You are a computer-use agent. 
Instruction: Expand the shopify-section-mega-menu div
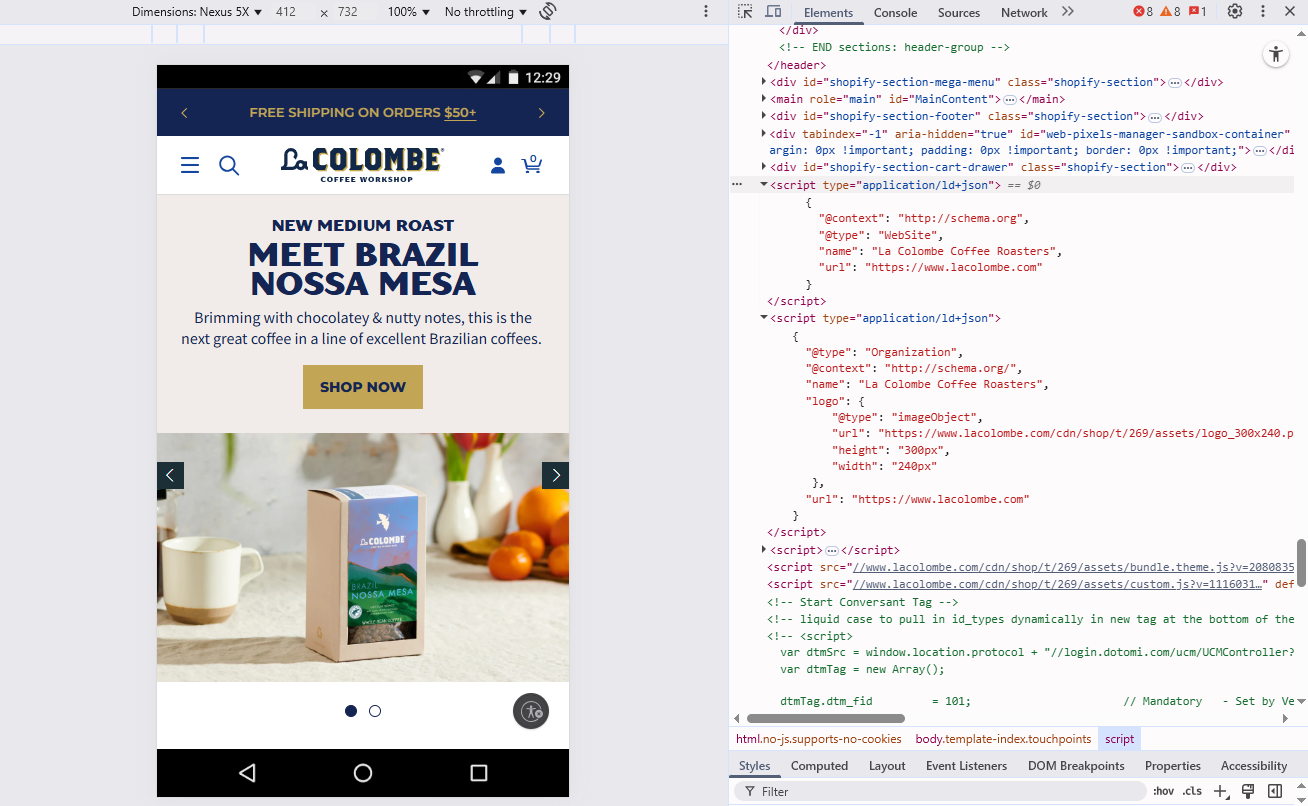pyautogui.click(x=764, y=82)
